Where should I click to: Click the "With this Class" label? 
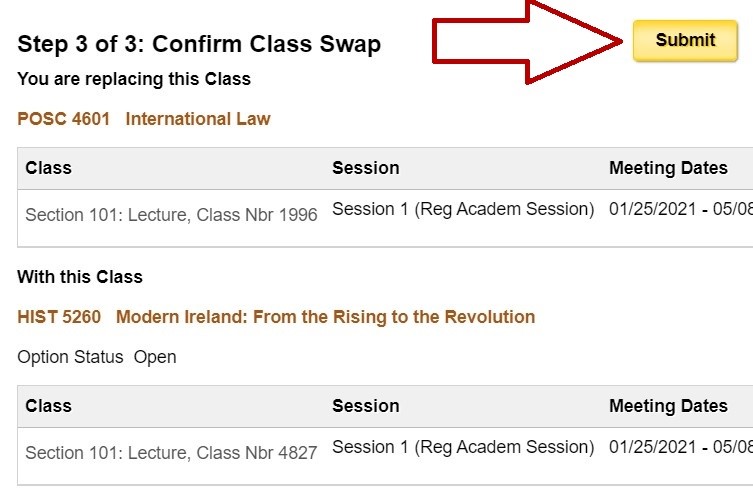pyautogui.click(x=80, y=277)
